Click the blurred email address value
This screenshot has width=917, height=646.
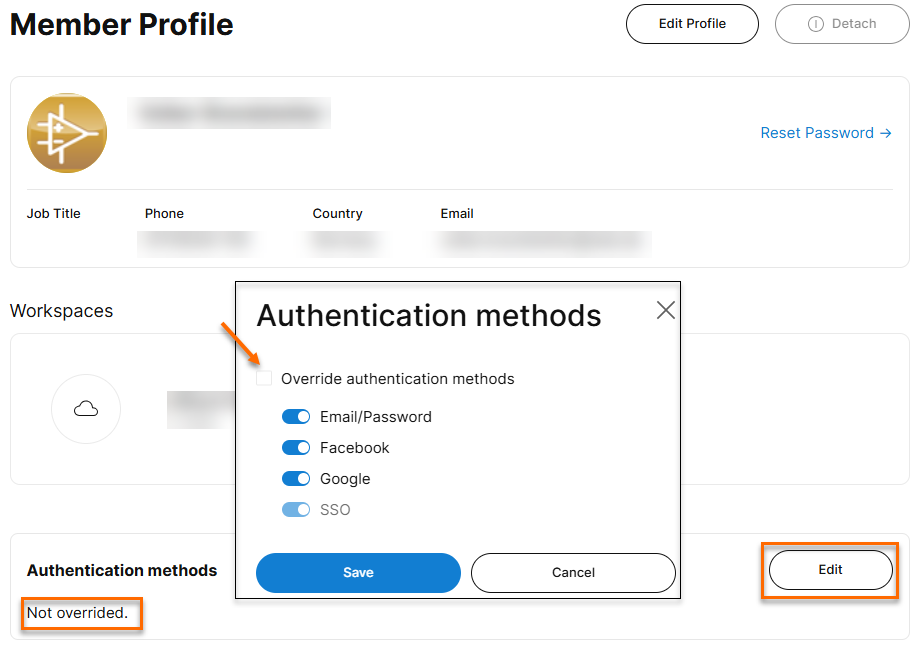tap(545, 242)
